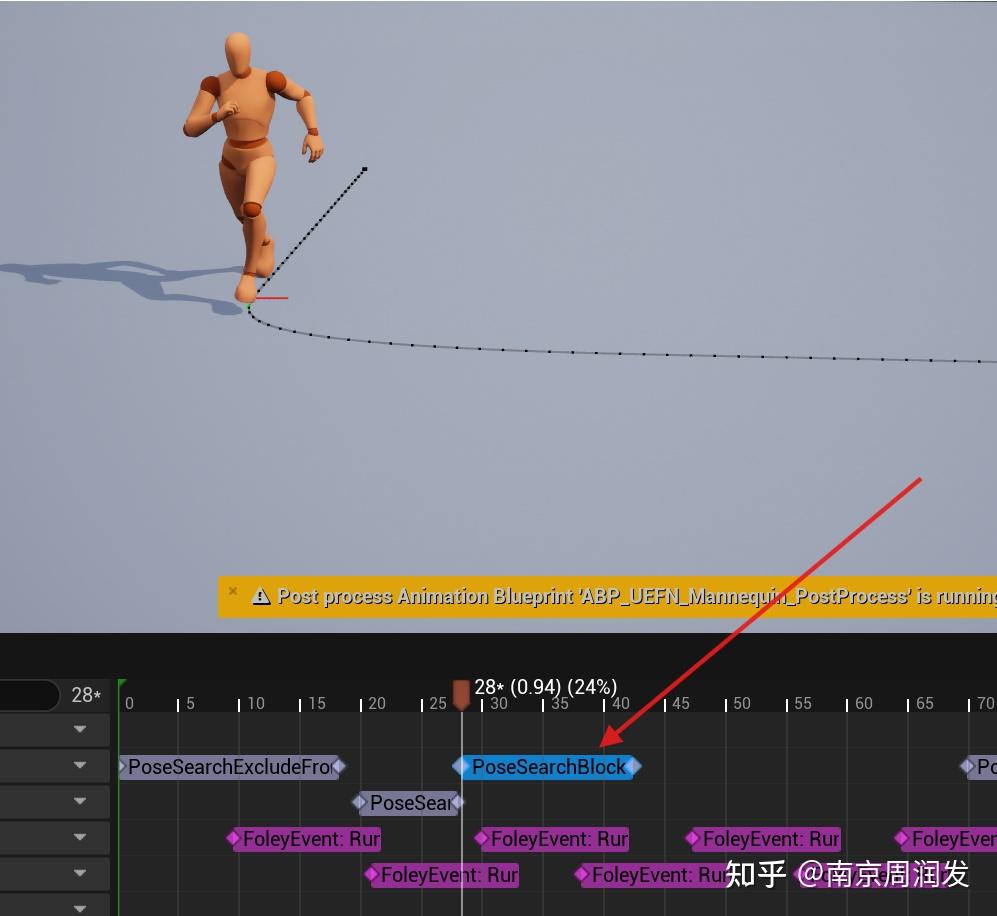The width and height of the screenshot is (997, 916).
Task: Open dropdown of the PoseSearchBlock track
Action: [79, 765]
